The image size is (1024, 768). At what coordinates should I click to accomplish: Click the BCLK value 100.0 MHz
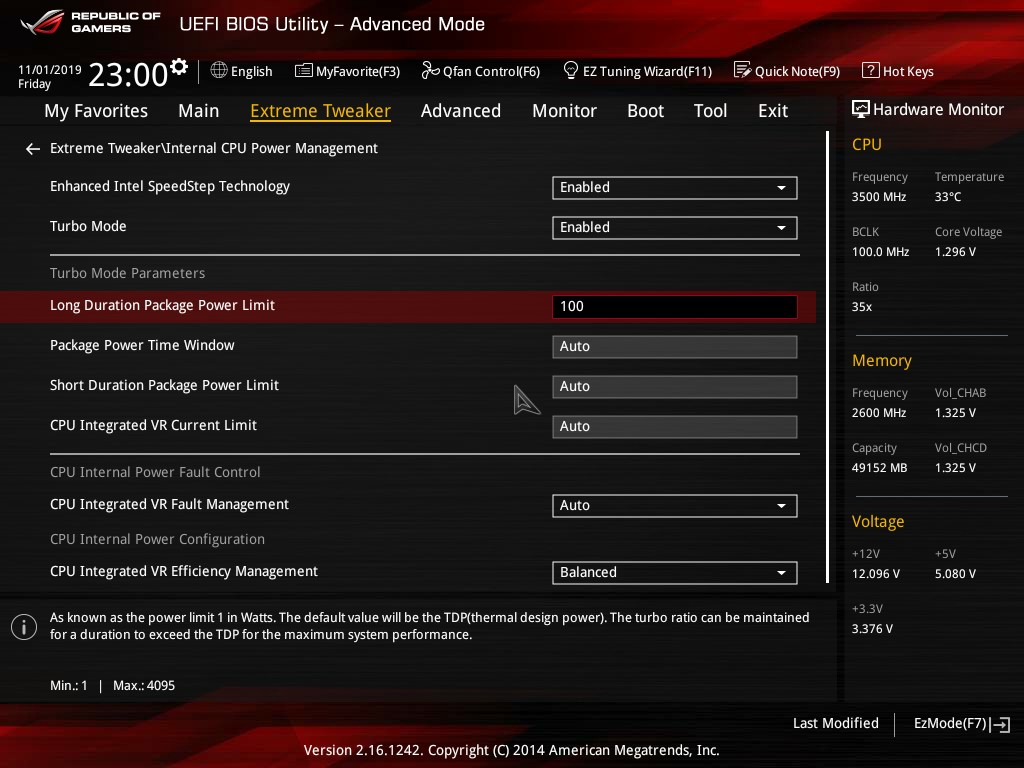880,251
